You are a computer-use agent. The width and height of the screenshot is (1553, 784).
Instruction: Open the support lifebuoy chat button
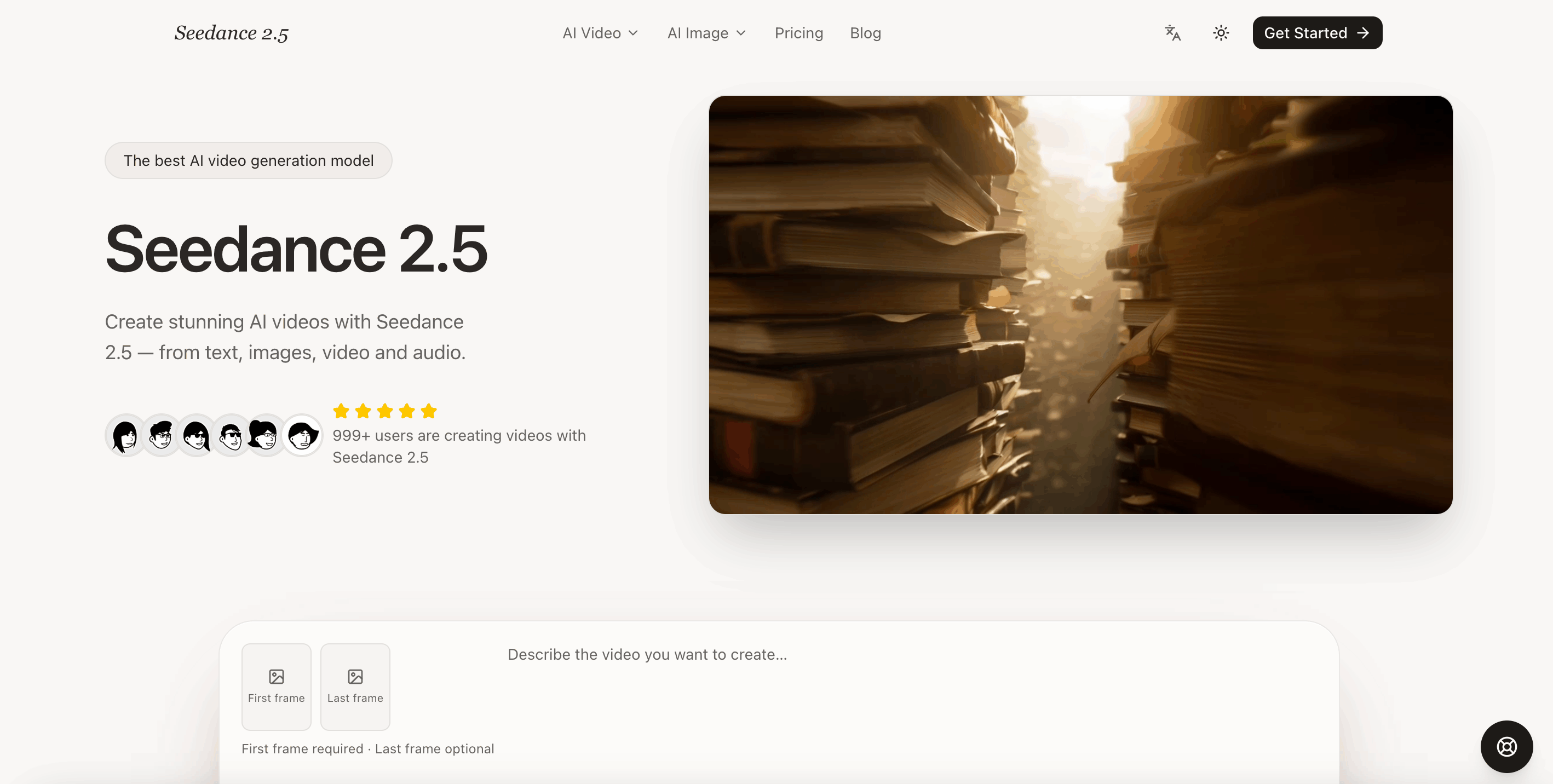click(1506, 746)
